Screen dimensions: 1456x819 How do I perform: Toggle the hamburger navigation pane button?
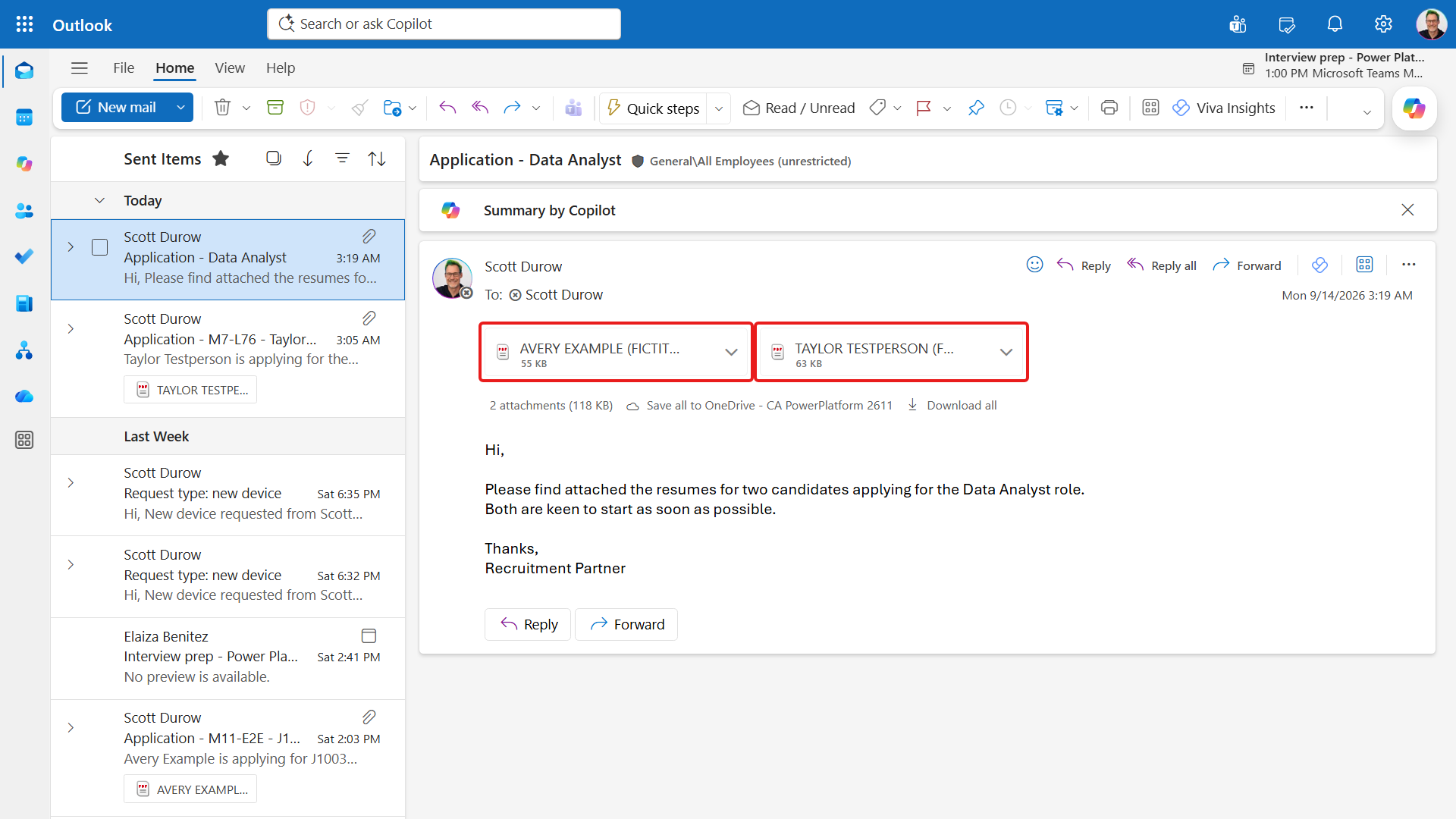(x=80, y=68)
